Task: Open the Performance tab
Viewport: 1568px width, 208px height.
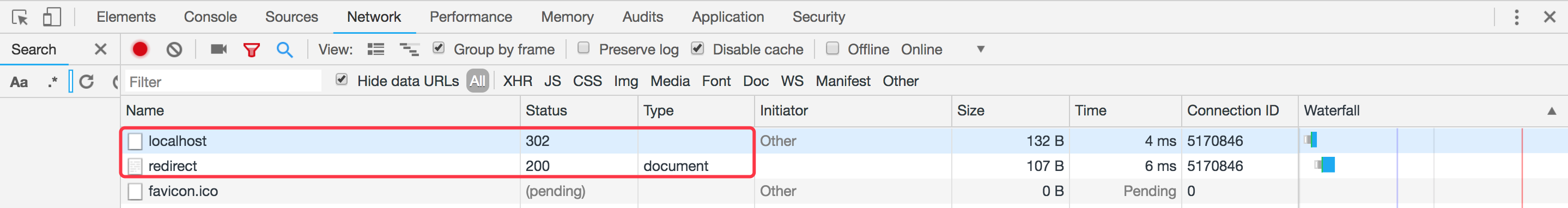Action: [471, 17]
